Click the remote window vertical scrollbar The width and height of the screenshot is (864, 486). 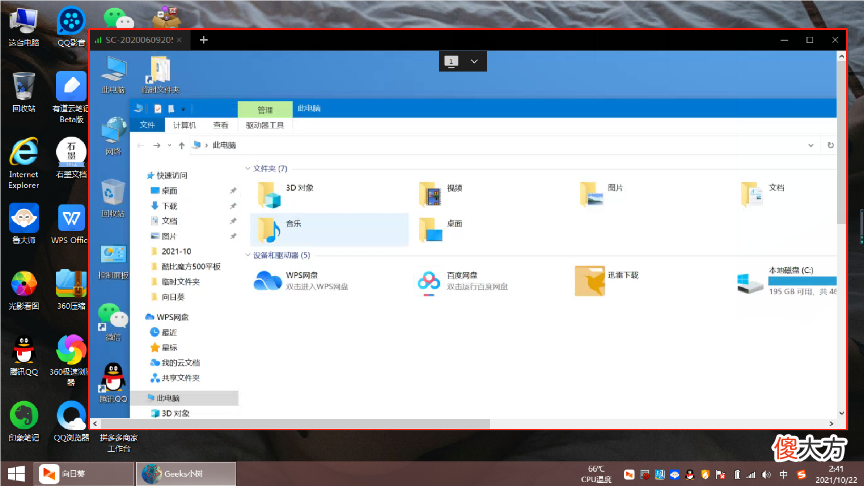(841, 143)
